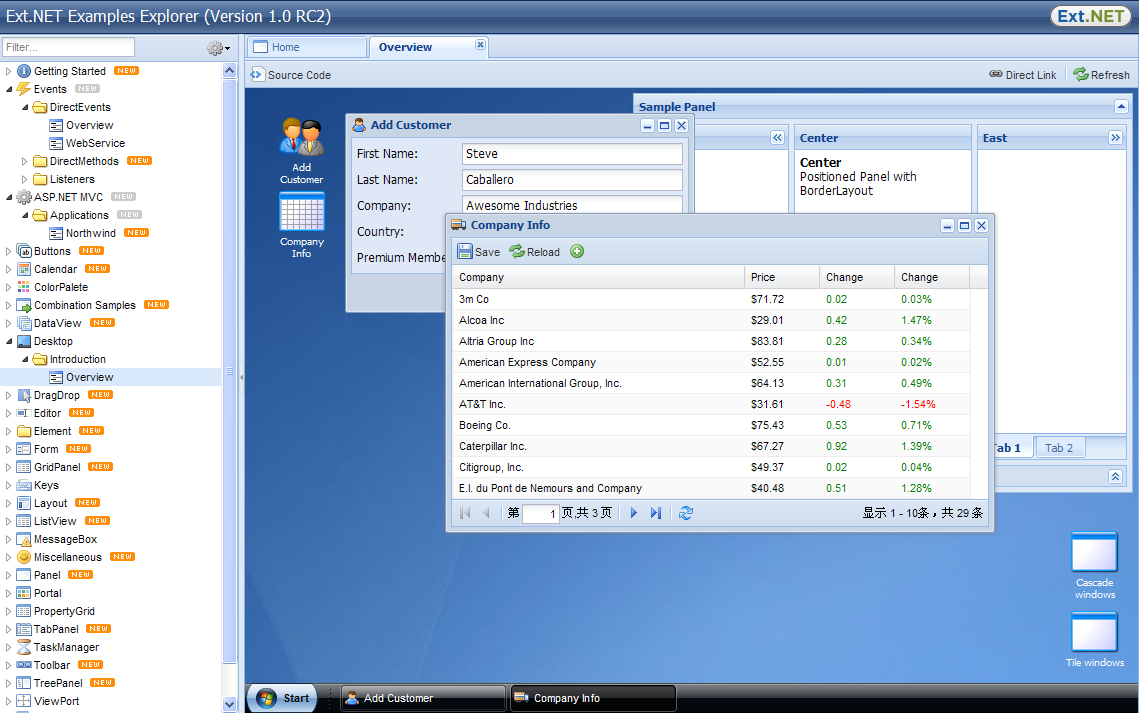This screenshot has height=713, width=1139.
Task: Collapse the Sample Panel
Action: click(x=1121, y=107)
